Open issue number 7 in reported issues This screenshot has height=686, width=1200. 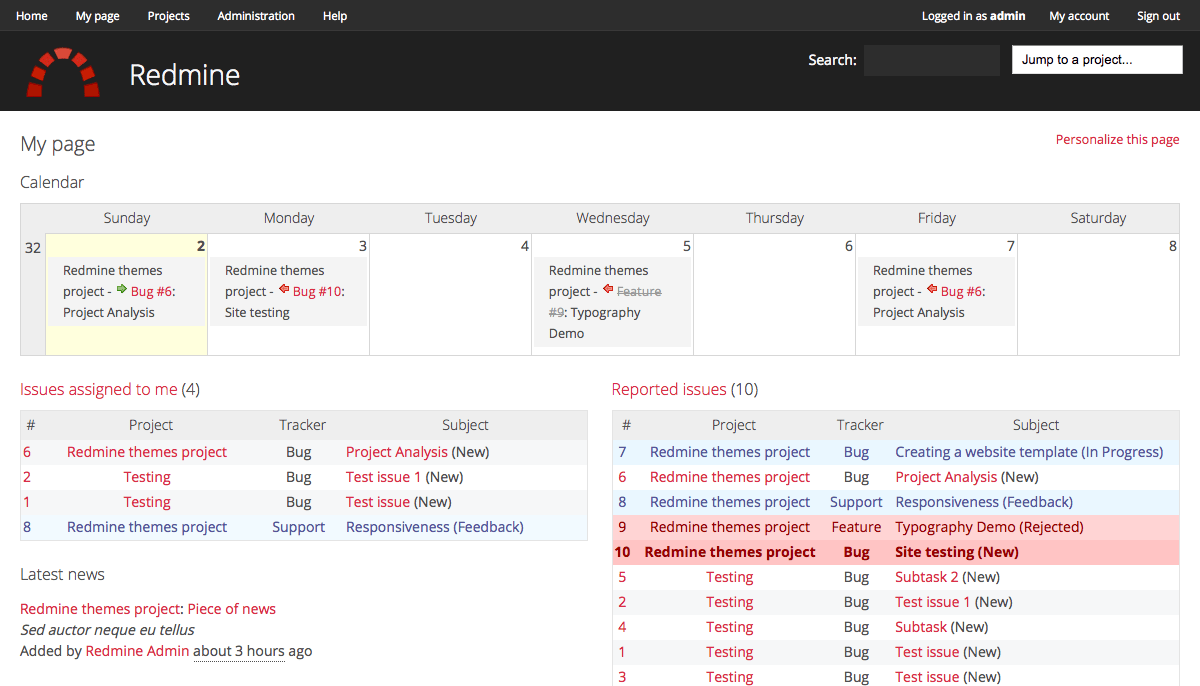pyautogui.click(x=623, y=452)
